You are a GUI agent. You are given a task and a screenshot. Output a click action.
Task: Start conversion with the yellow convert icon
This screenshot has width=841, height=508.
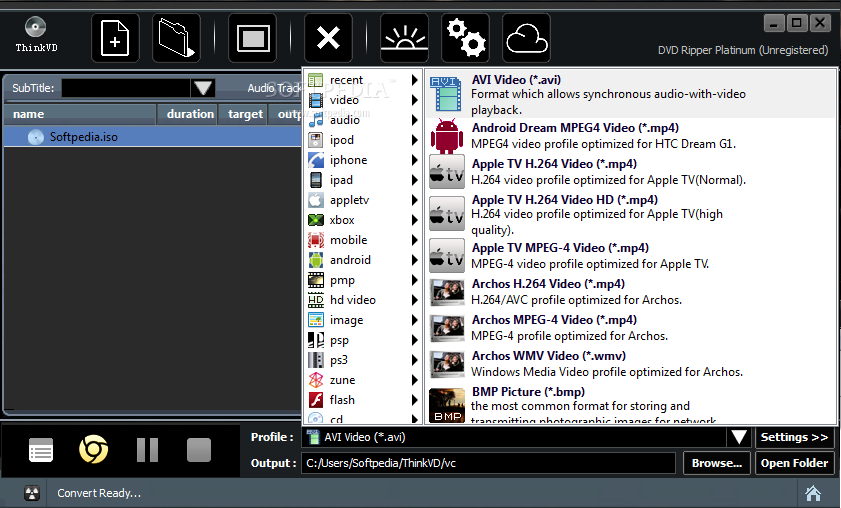click(94, 449)
